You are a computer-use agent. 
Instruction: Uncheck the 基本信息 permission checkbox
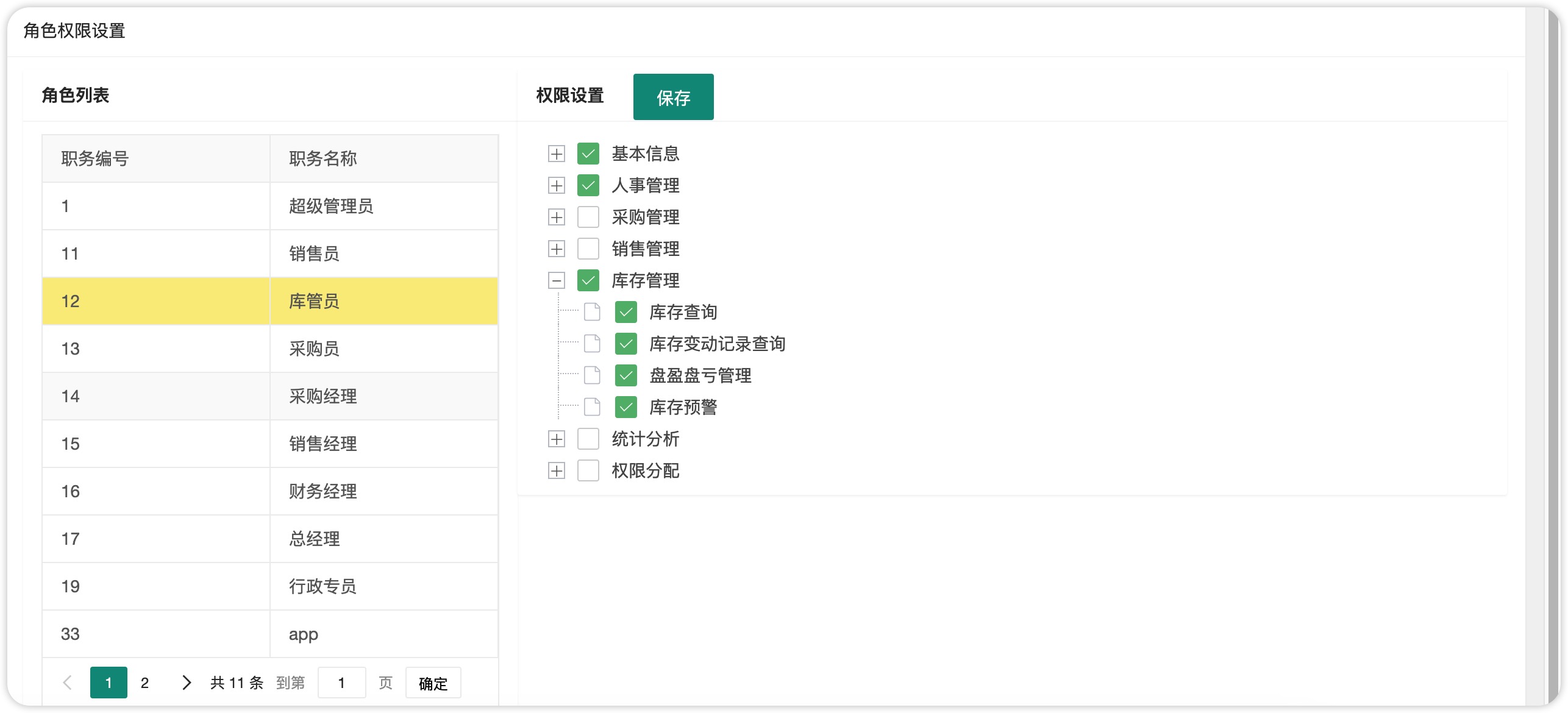click(x=588, y=154)
